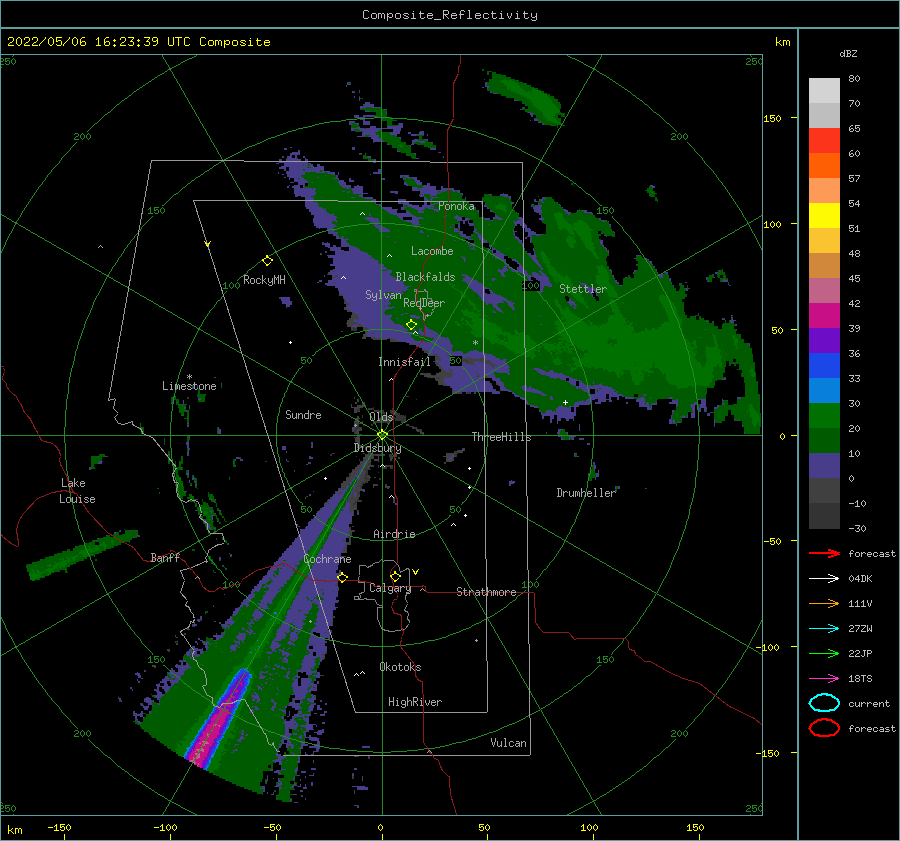Click the Sylvan label

tap(383, 295)
